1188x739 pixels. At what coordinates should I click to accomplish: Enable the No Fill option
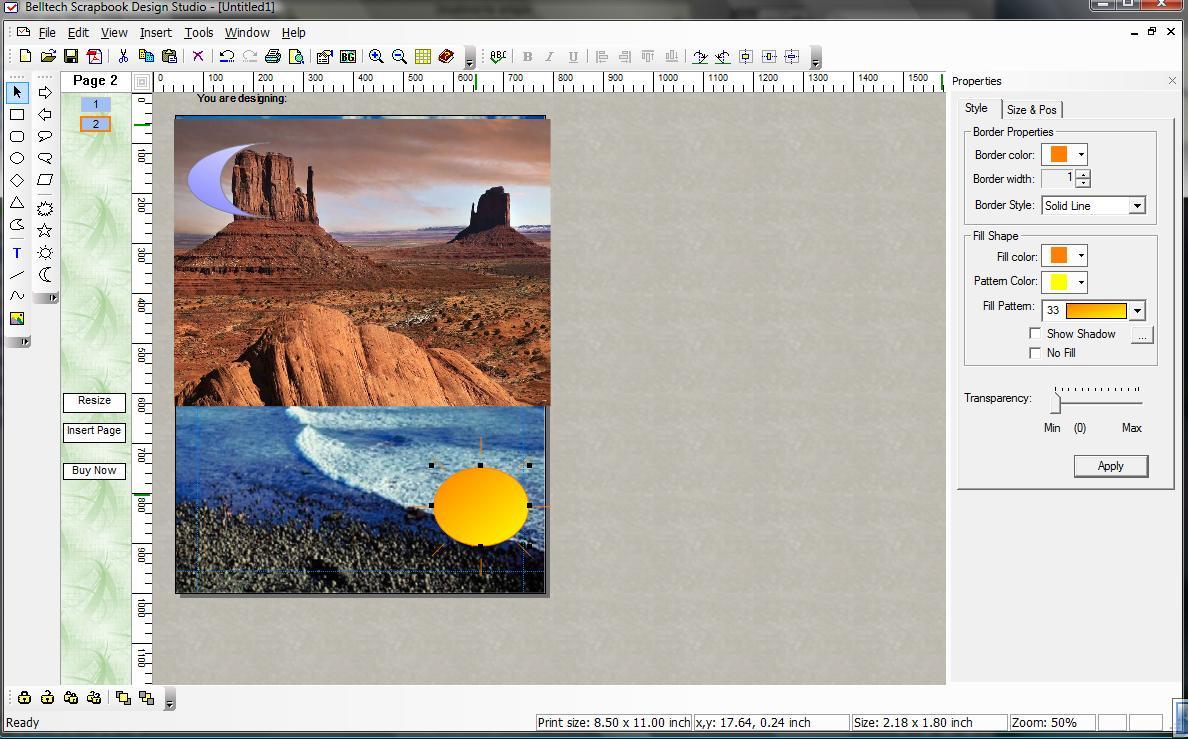(1036, 352)
